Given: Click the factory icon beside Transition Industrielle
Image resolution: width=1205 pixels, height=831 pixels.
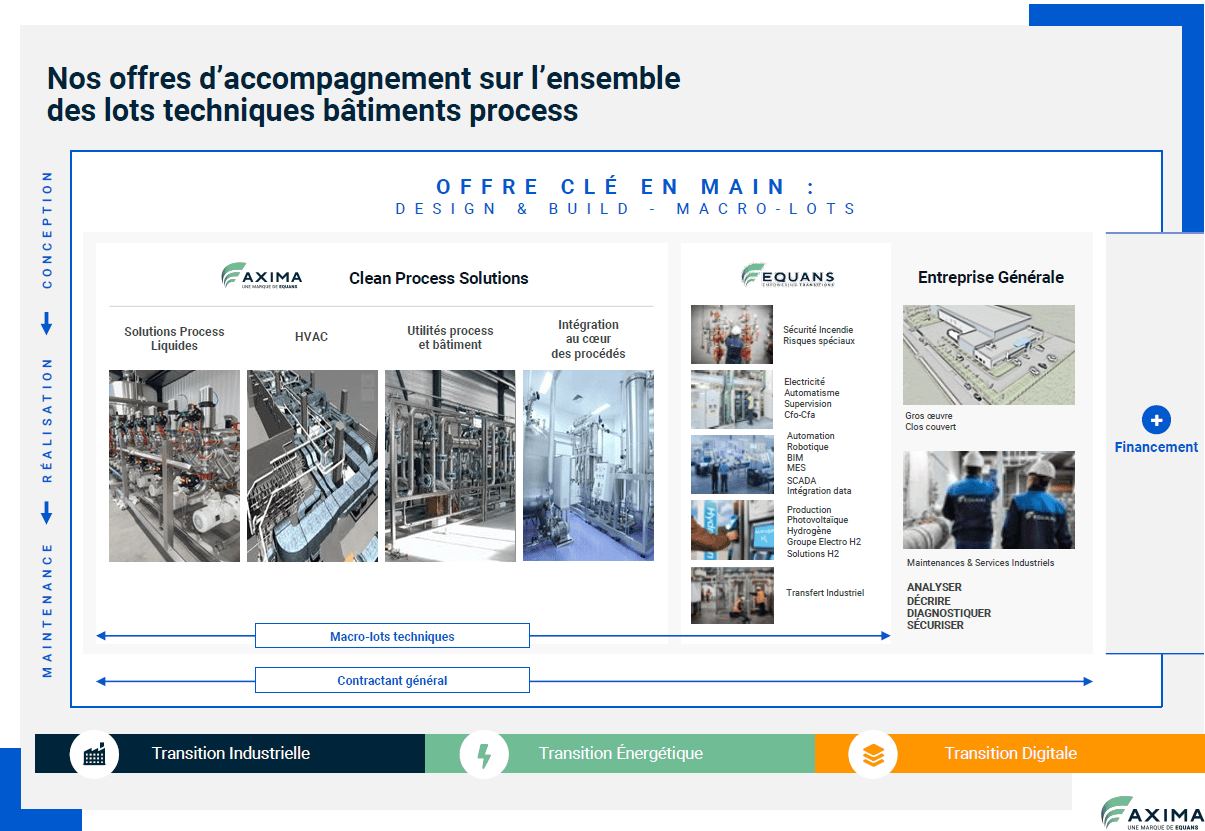Looking at the screenshot, I should click(94, 754).
